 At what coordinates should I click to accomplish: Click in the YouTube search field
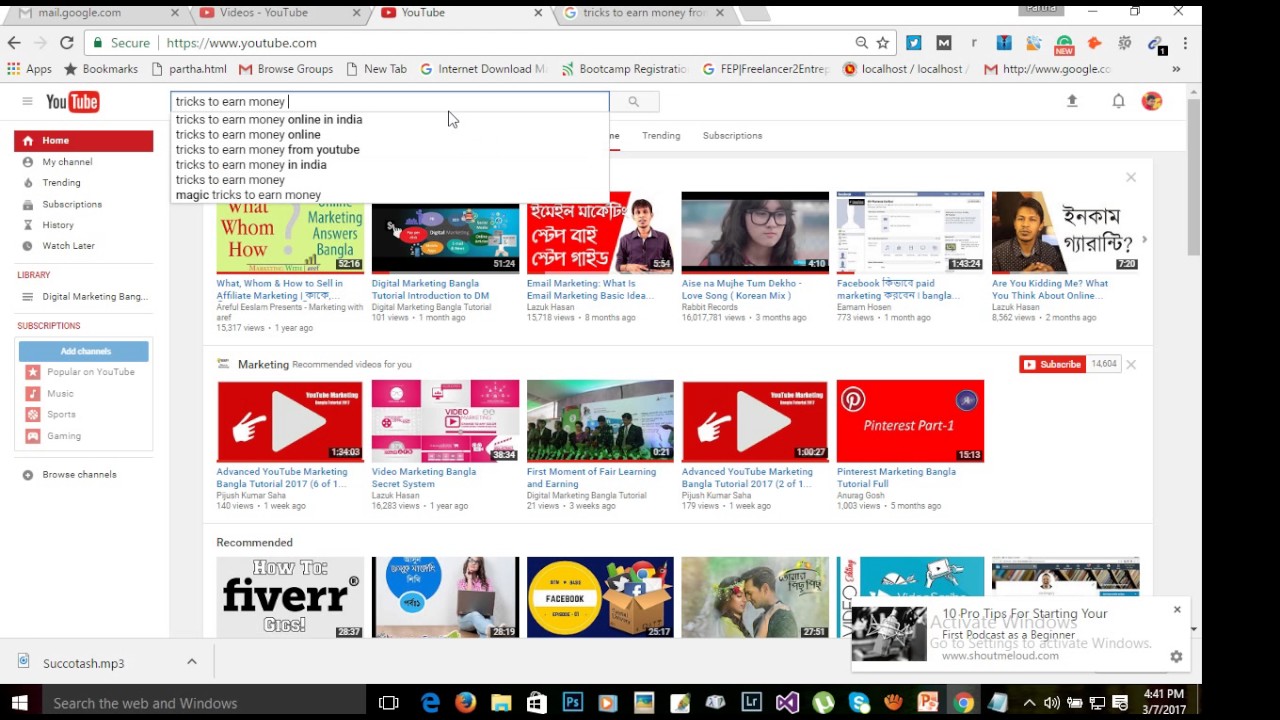[x=390, y=101]
